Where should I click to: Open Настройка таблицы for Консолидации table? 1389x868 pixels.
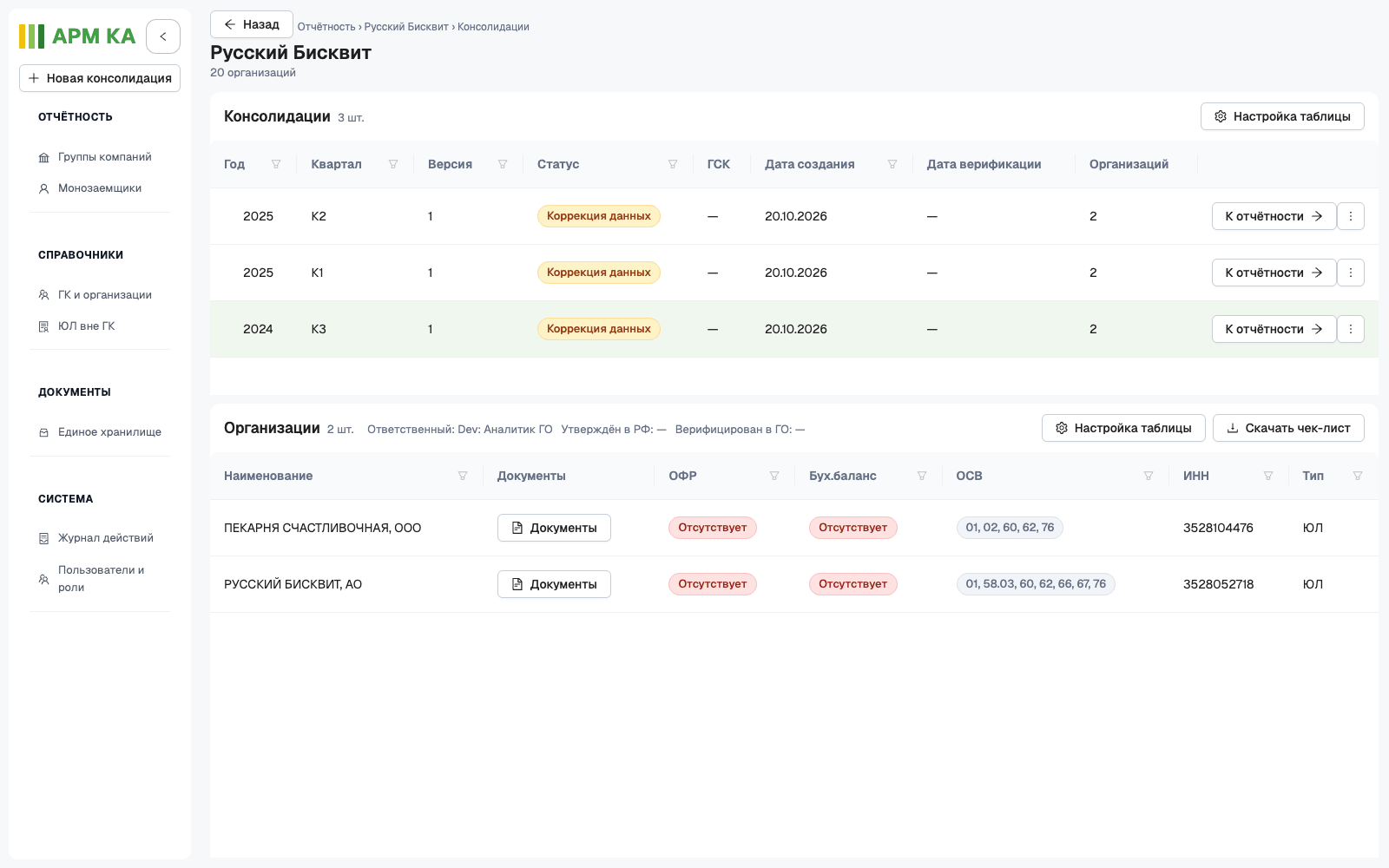tap(1282, 116)
